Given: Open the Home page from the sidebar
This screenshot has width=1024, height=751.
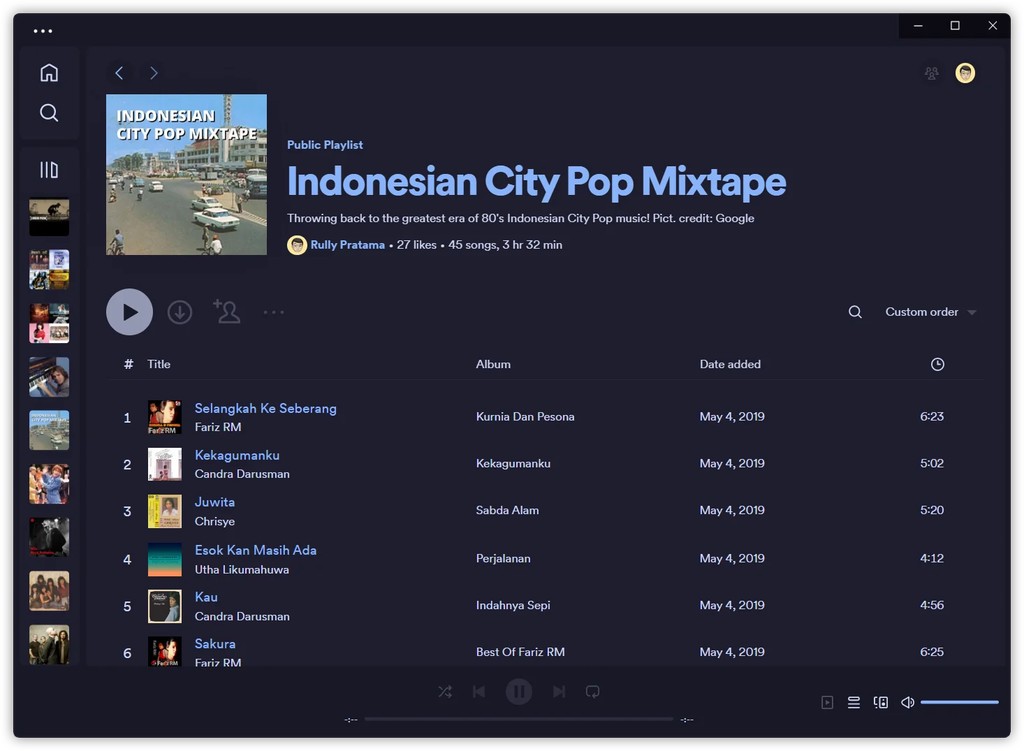Looking at the screenshot, I should 48,72.
